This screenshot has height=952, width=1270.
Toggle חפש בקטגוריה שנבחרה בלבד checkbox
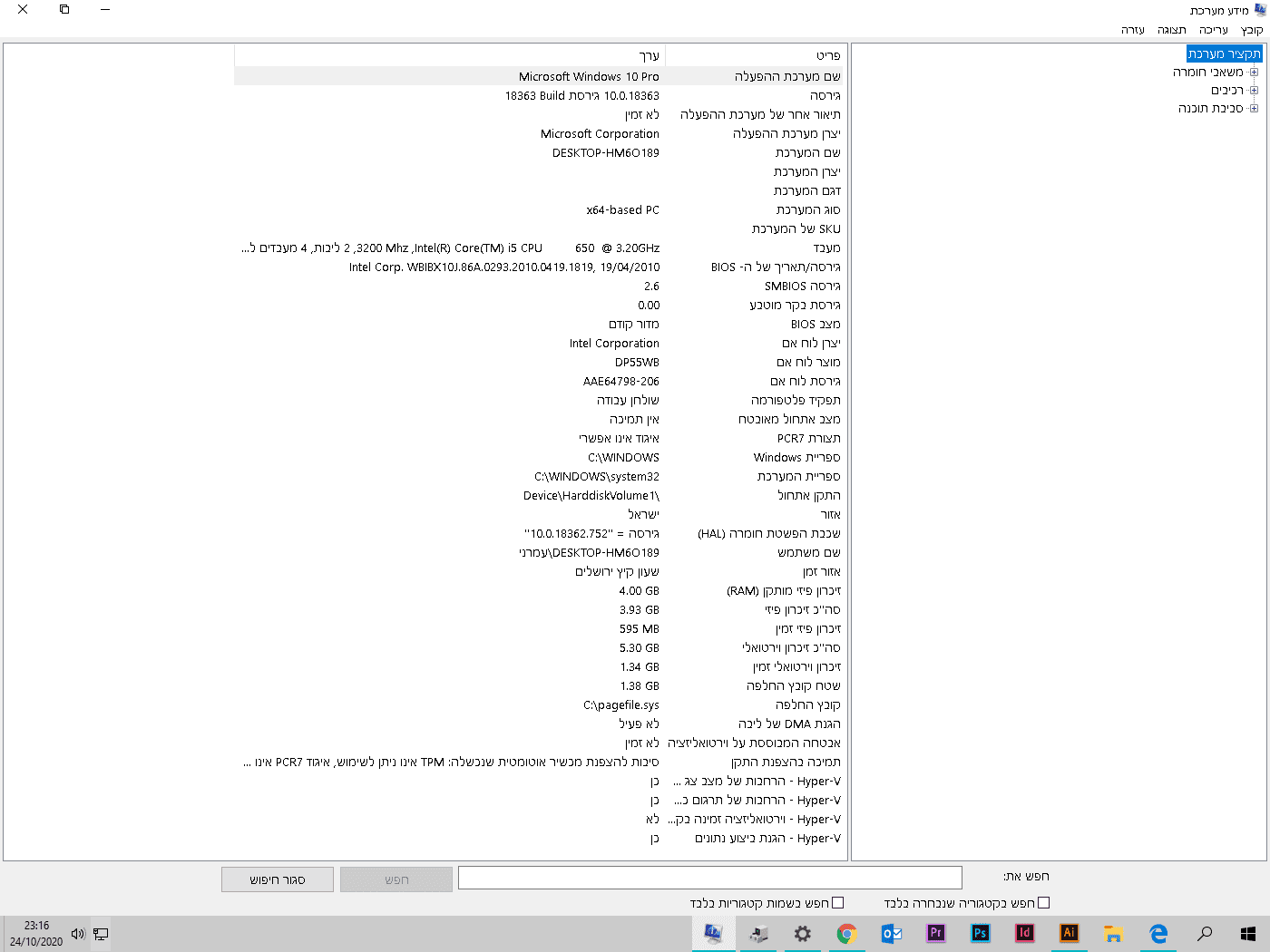point(1043,903)
